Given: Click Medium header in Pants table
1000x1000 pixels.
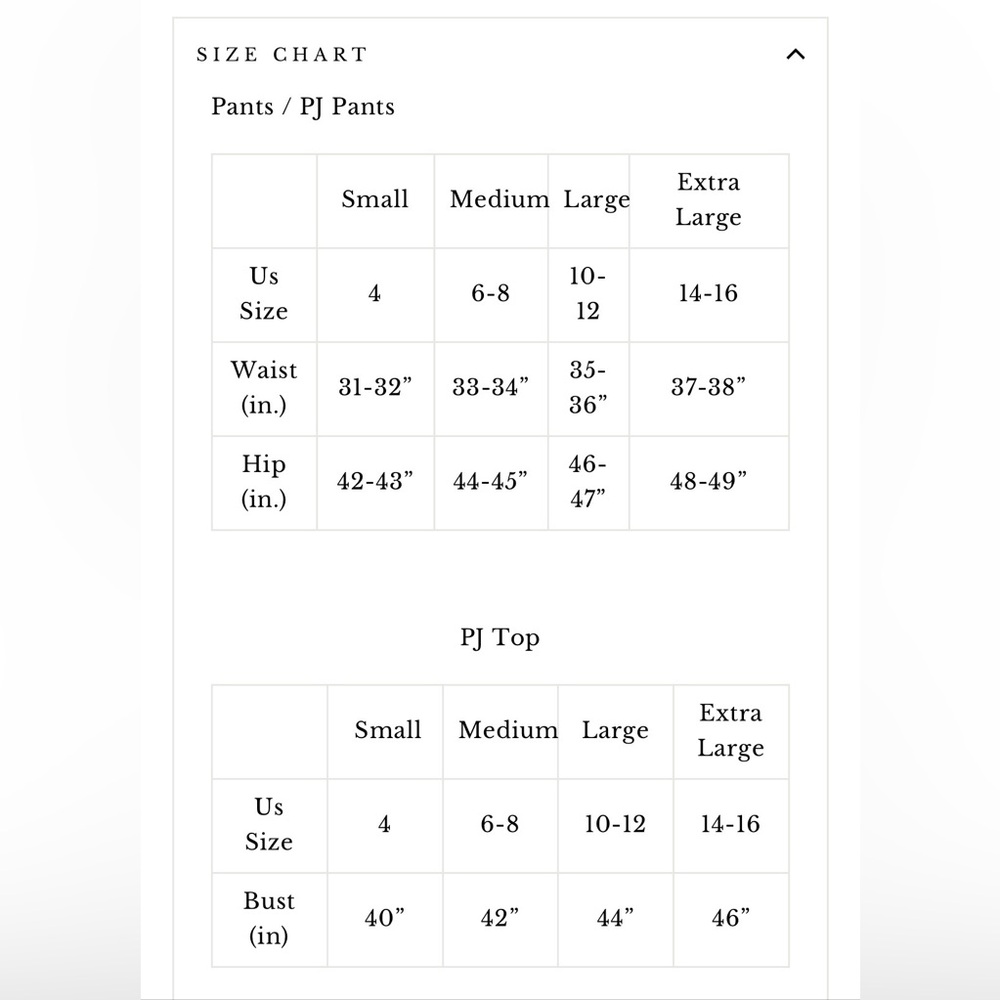Looking at the screenshot, I should [x=499, y=199].
